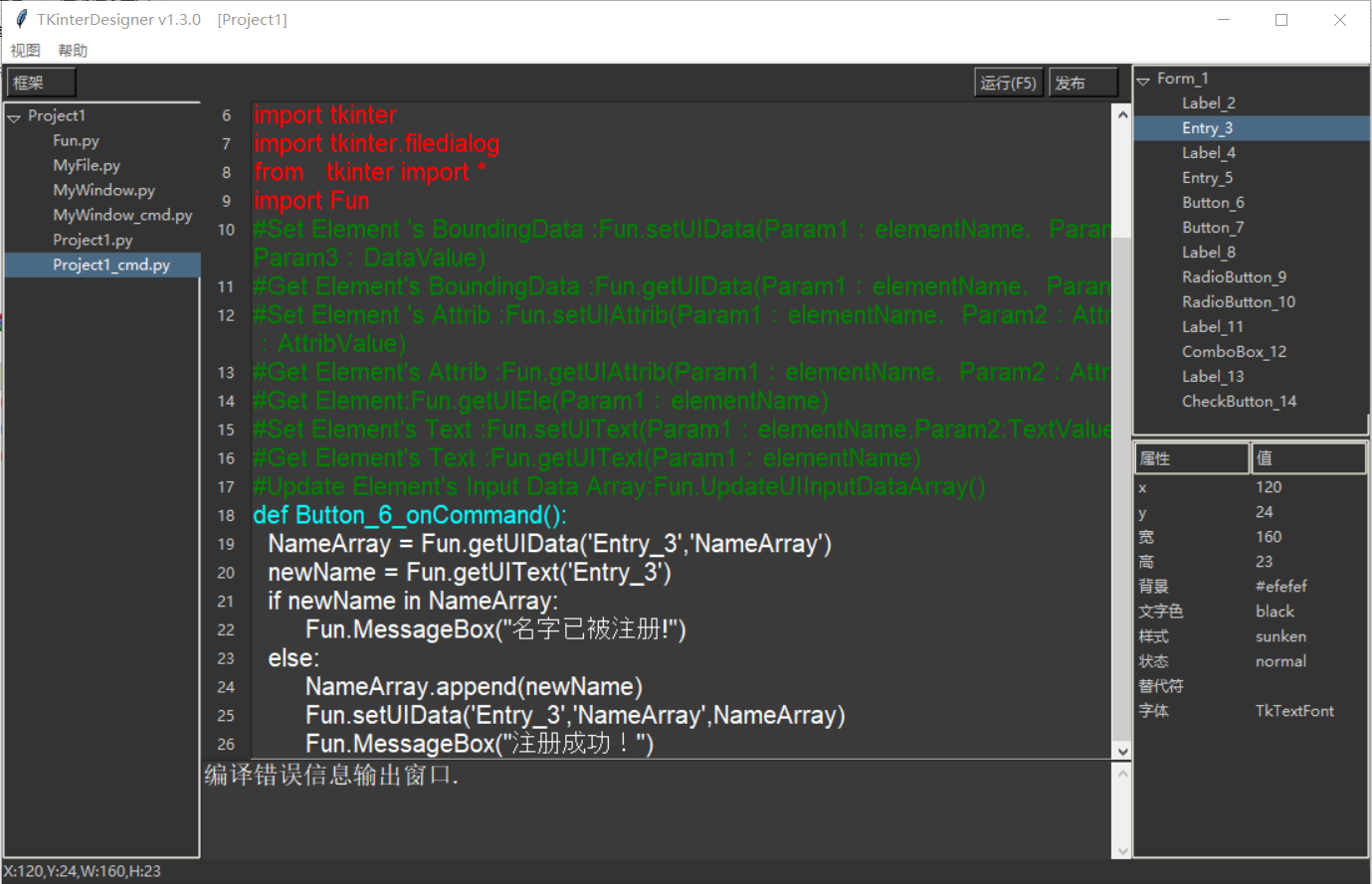Image resolution: width=1372 pixels, height=884 pixels.
Task: Open Project1.py file
Action: coord(93,240)
